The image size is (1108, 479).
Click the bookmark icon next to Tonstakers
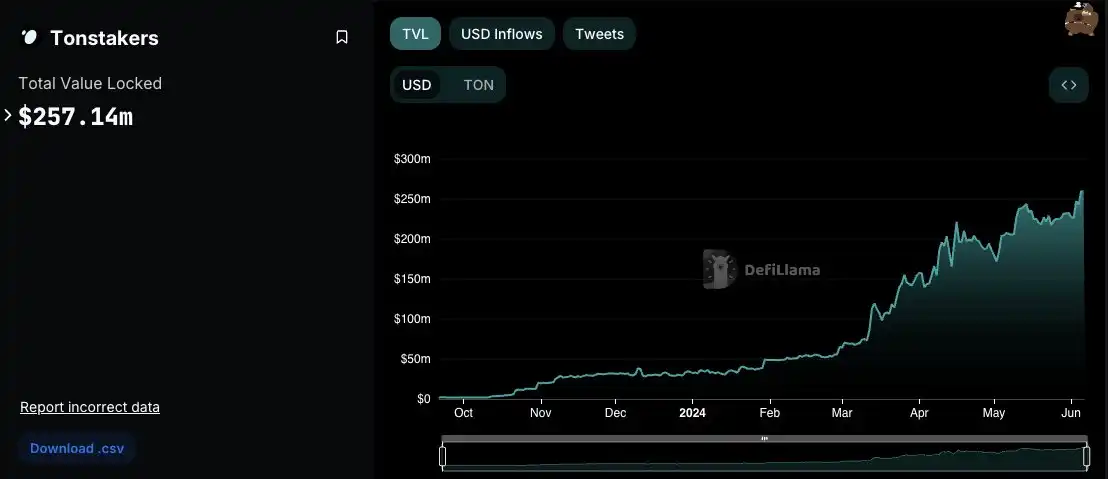click(x=342, y=38)
